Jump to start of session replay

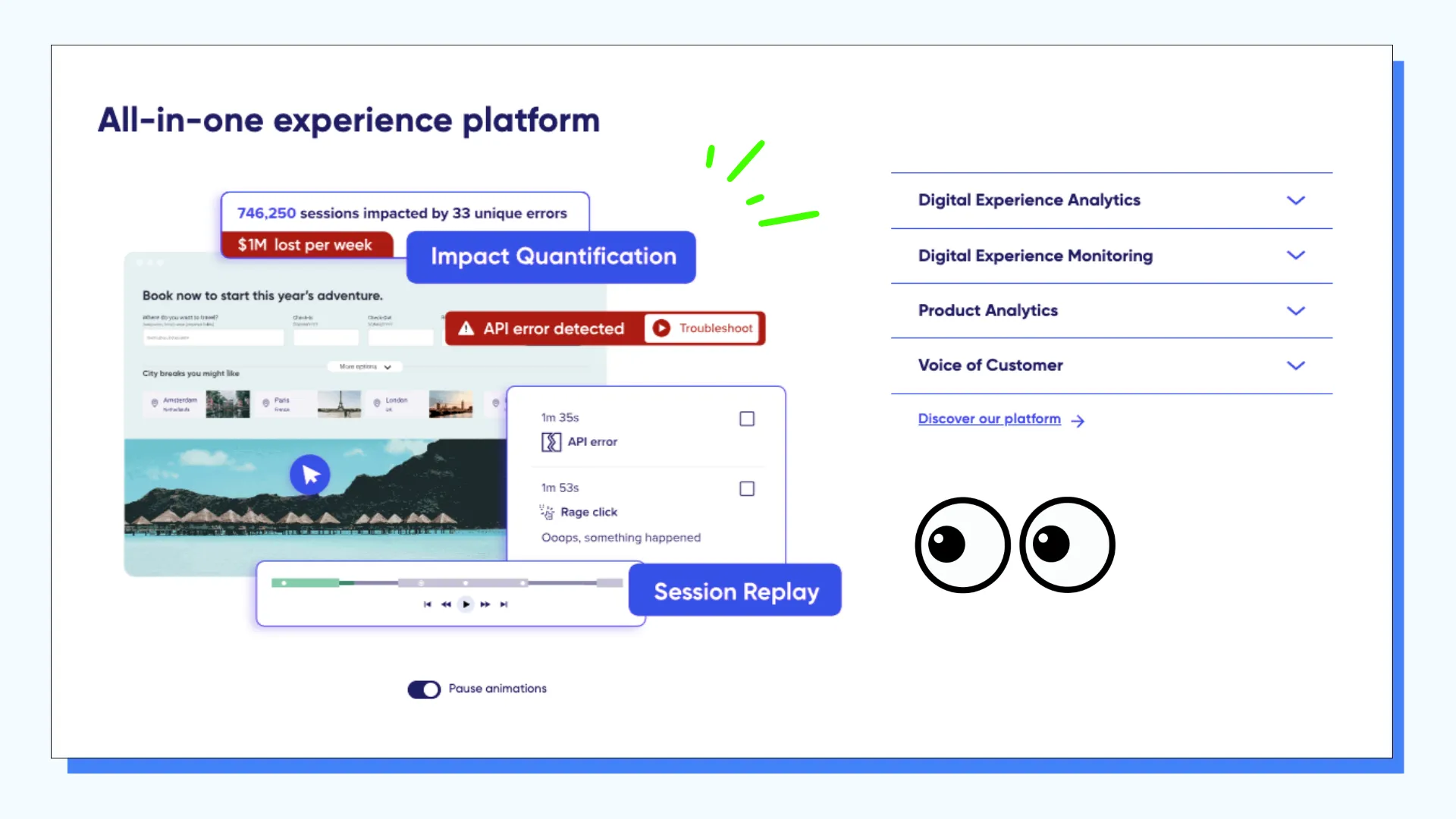[x=428, y=604]
